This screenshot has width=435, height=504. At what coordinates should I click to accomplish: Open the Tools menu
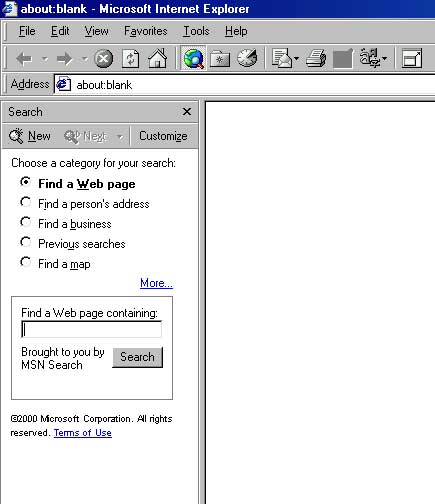196,31
